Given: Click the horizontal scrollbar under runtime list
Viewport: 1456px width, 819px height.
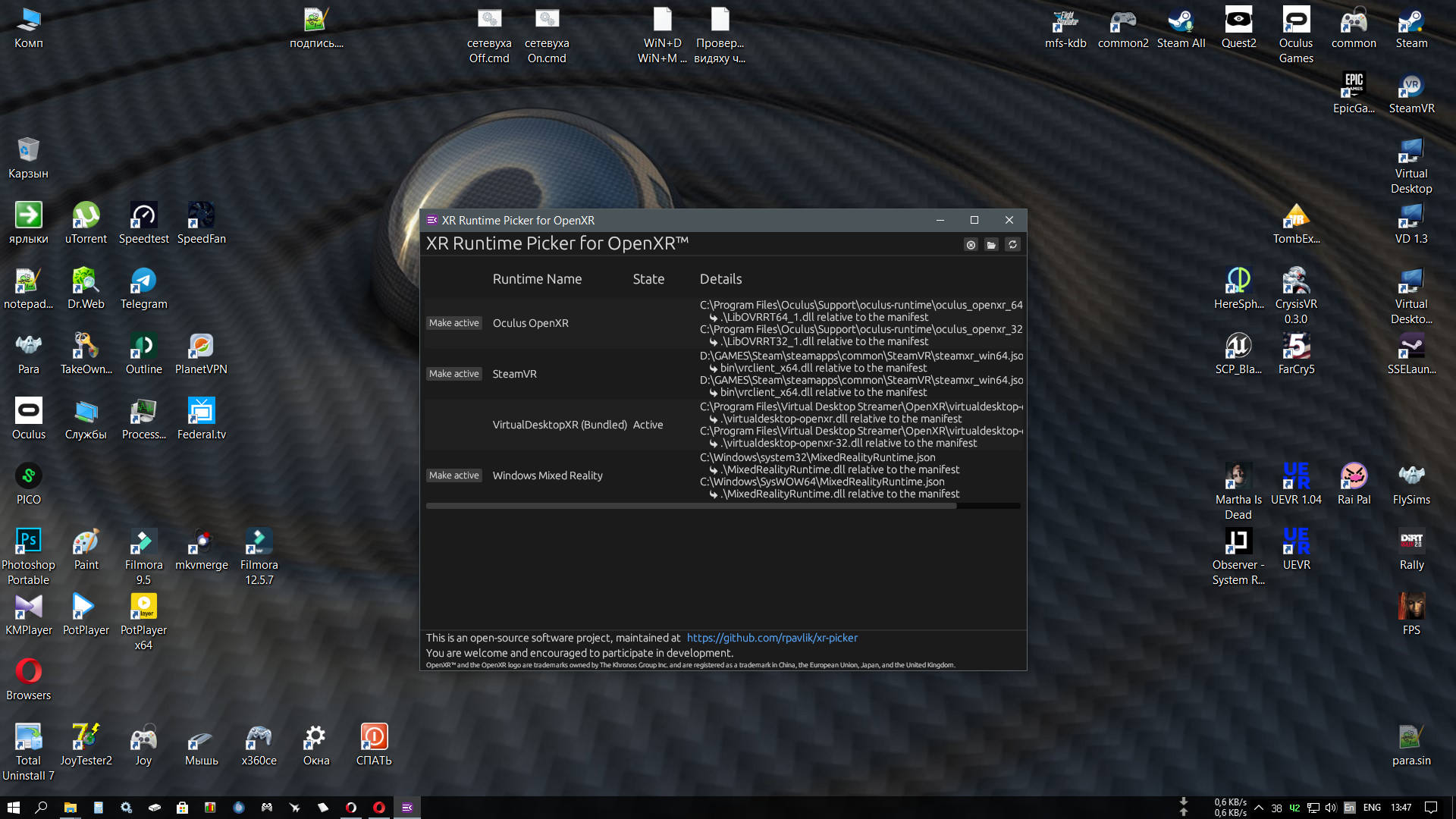Looking at the screenshot, I should (690, 506).
